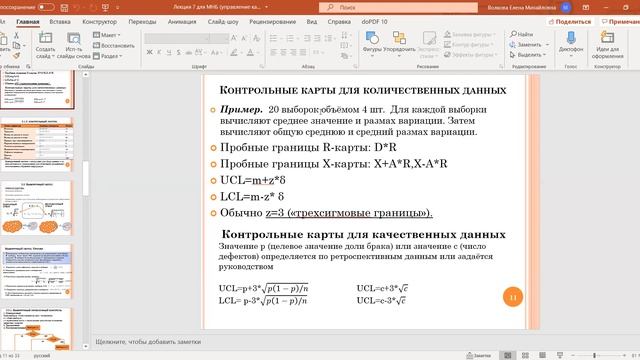Open the Конструктор tab

tap(99, 22)
